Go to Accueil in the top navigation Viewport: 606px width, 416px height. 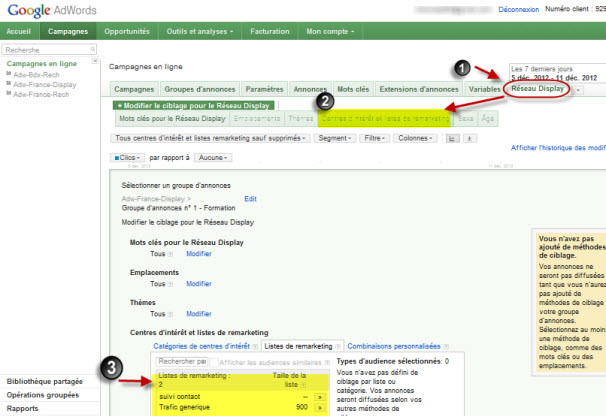coord(19,31)
